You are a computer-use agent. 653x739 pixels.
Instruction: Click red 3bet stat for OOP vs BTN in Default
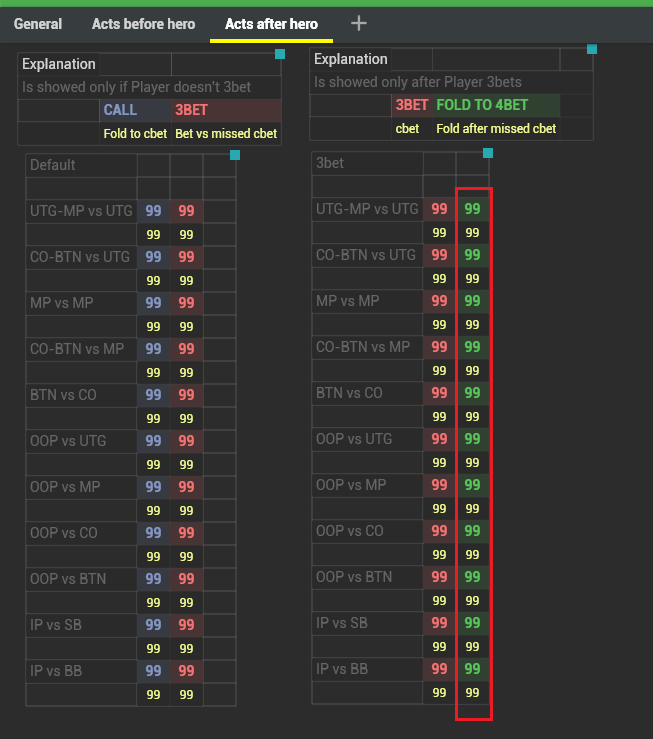click(x=186, y=578)
